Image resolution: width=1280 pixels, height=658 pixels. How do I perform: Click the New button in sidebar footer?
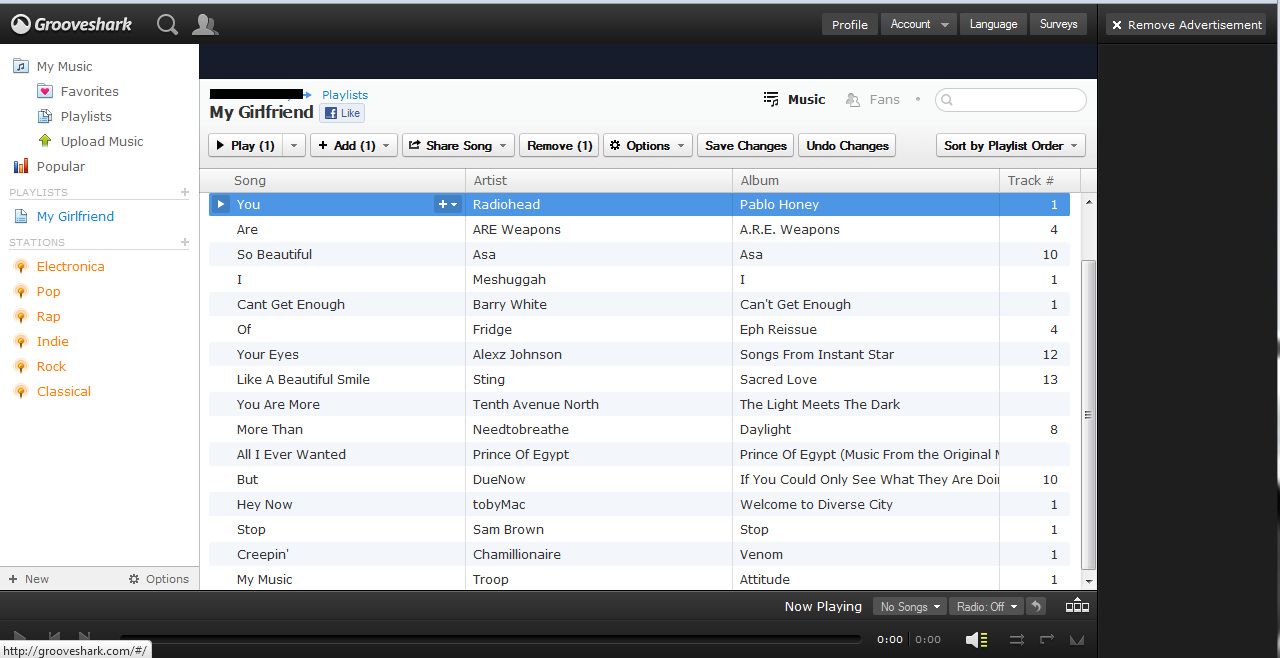[x=29, y=579]
